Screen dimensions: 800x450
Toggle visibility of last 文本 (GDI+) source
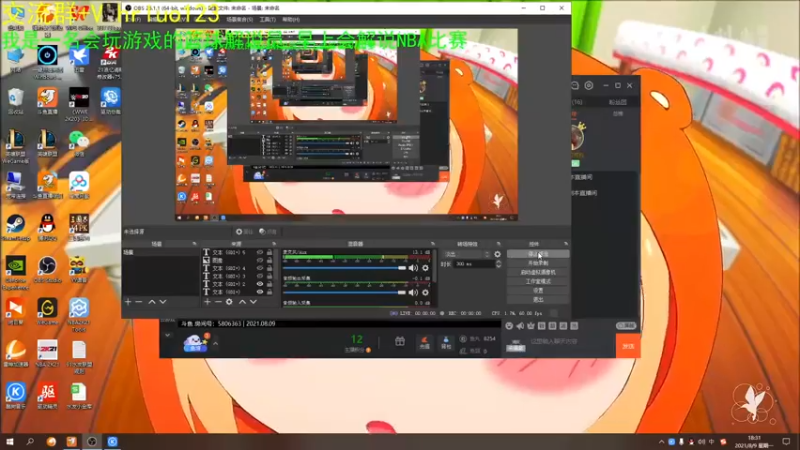[x=260, y=292]
